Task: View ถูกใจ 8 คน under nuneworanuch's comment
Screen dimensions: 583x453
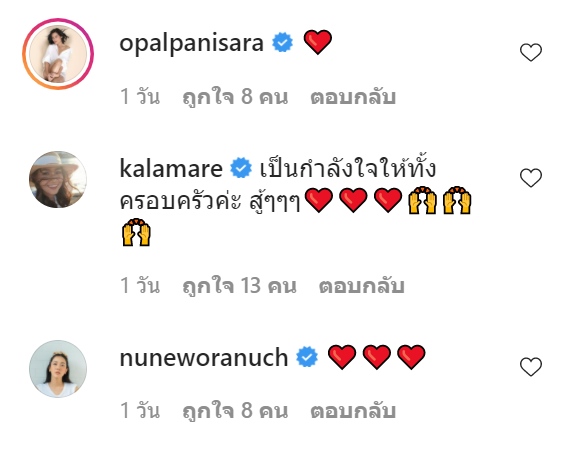Action: click(x=235, y=411)
